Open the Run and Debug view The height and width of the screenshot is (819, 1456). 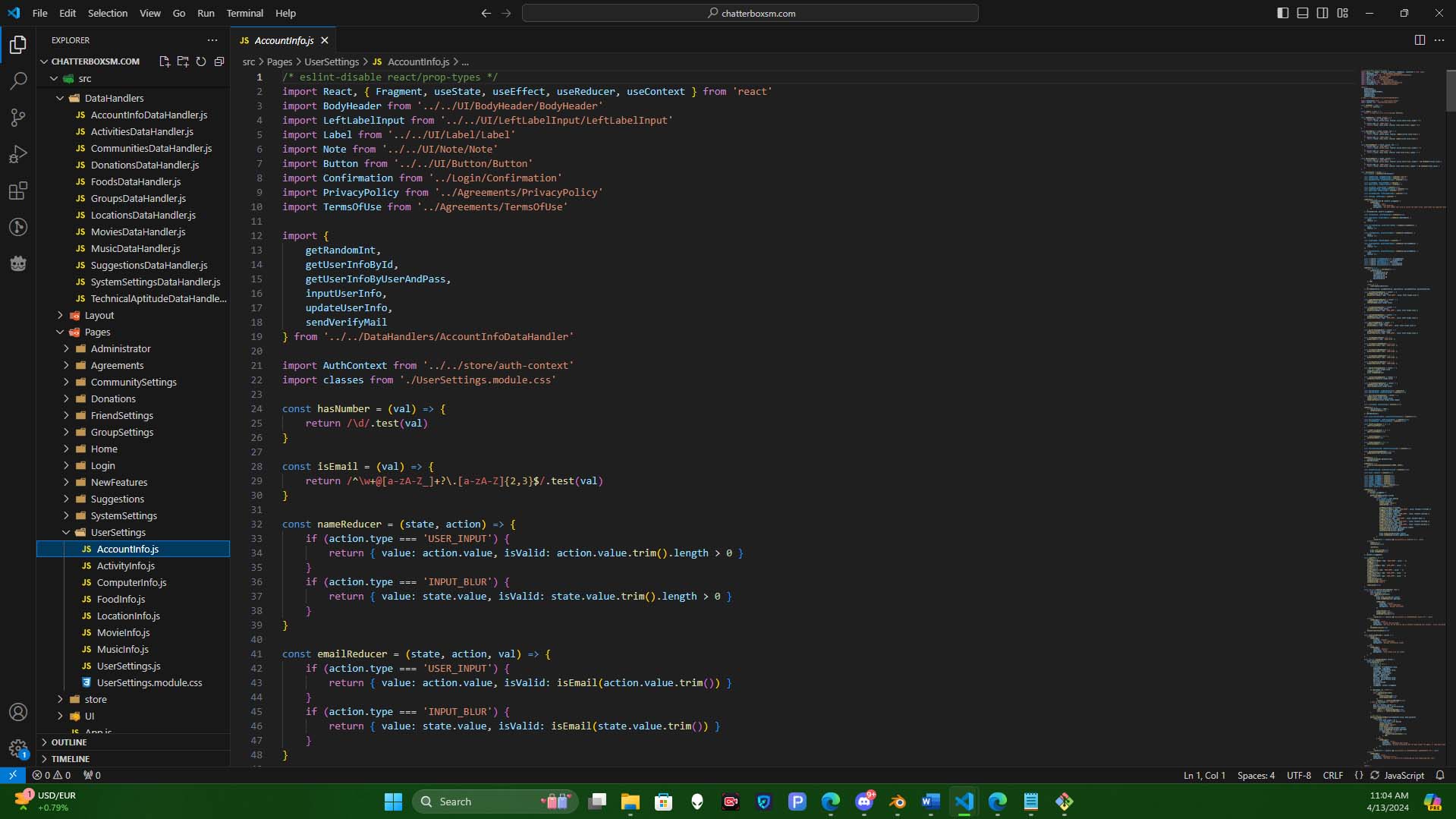point(18,154)
